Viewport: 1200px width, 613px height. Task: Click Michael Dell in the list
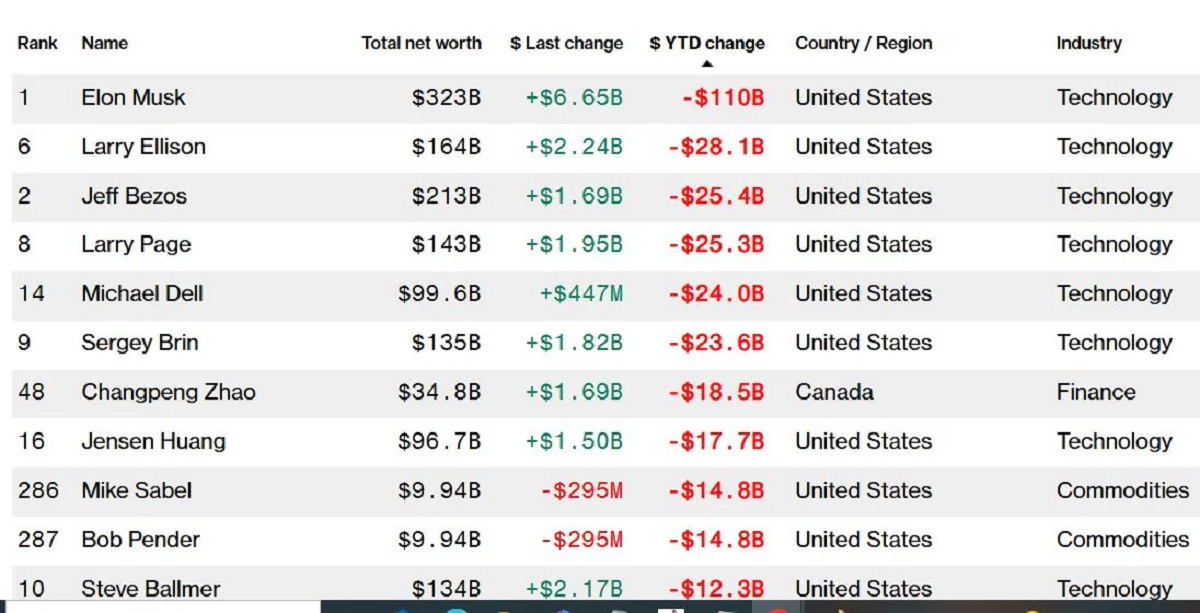(142, 293)
